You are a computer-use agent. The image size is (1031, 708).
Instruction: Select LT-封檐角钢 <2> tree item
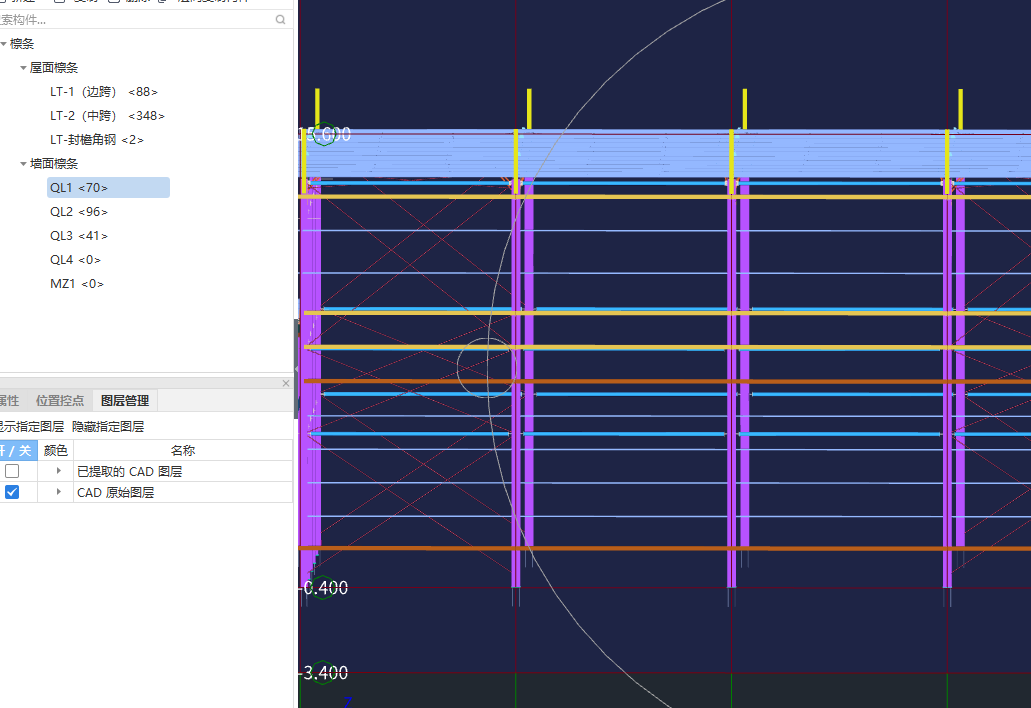pyautogui.click(x=97, y=140)
